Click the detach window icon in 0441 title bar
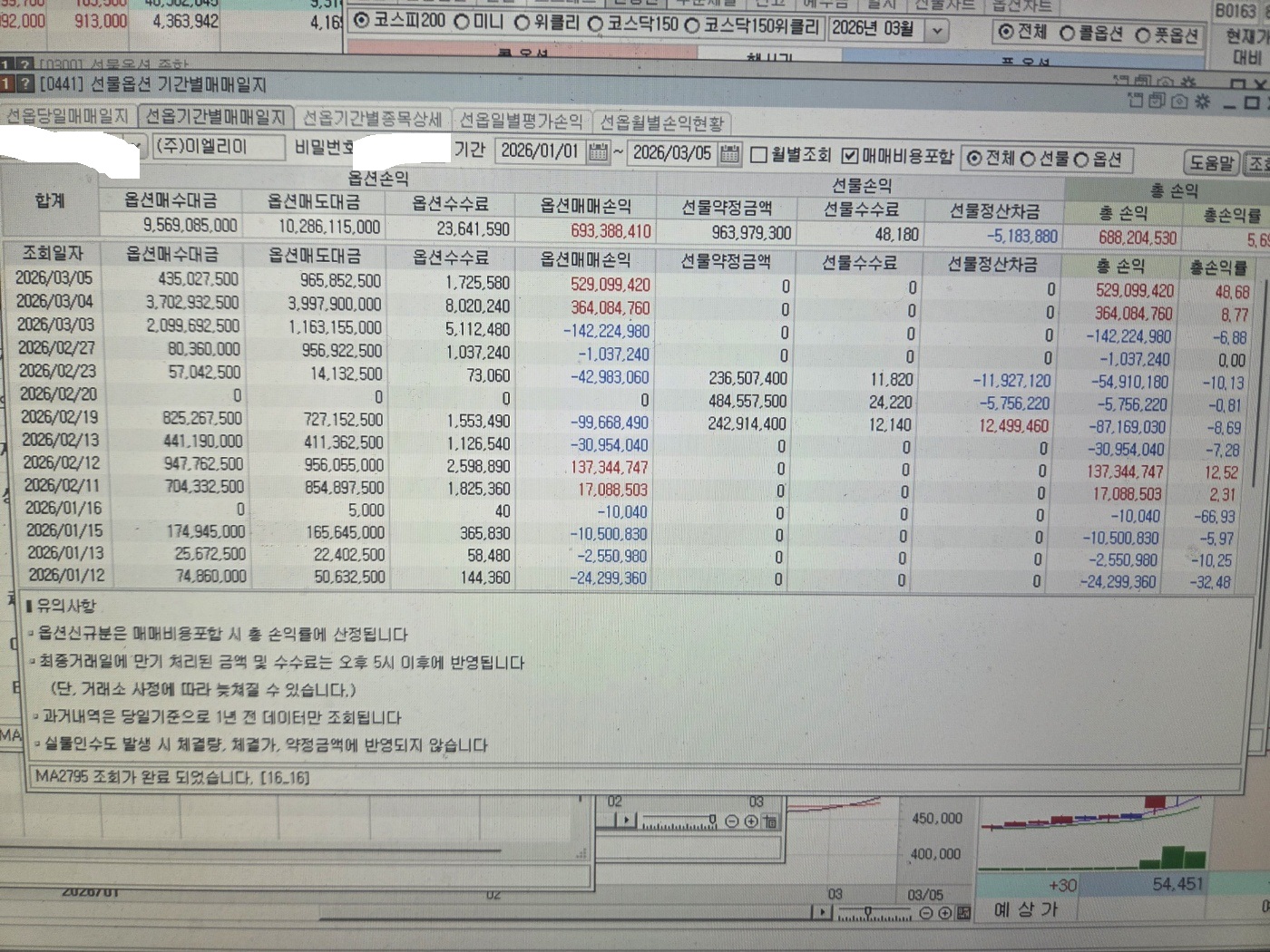 click(1136, 100)
